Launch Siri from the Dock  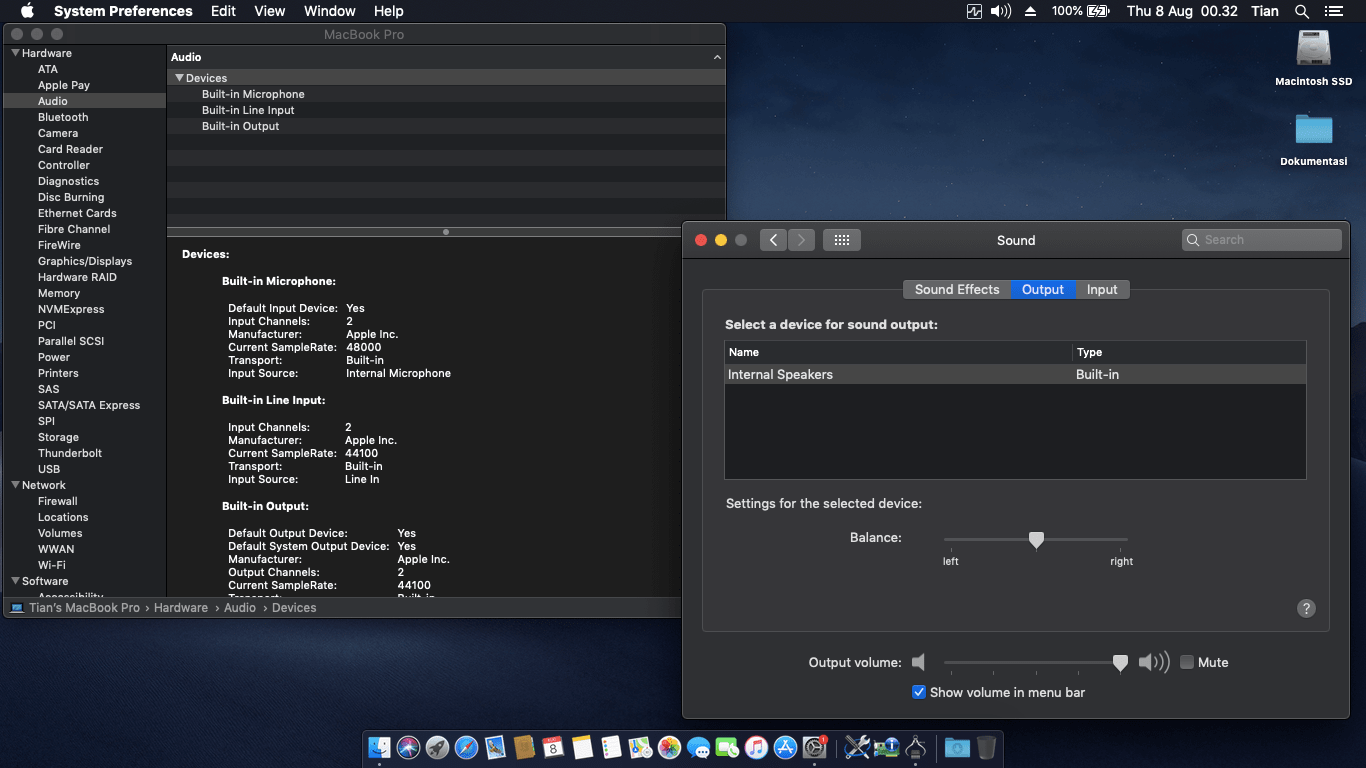coord(408,747)
